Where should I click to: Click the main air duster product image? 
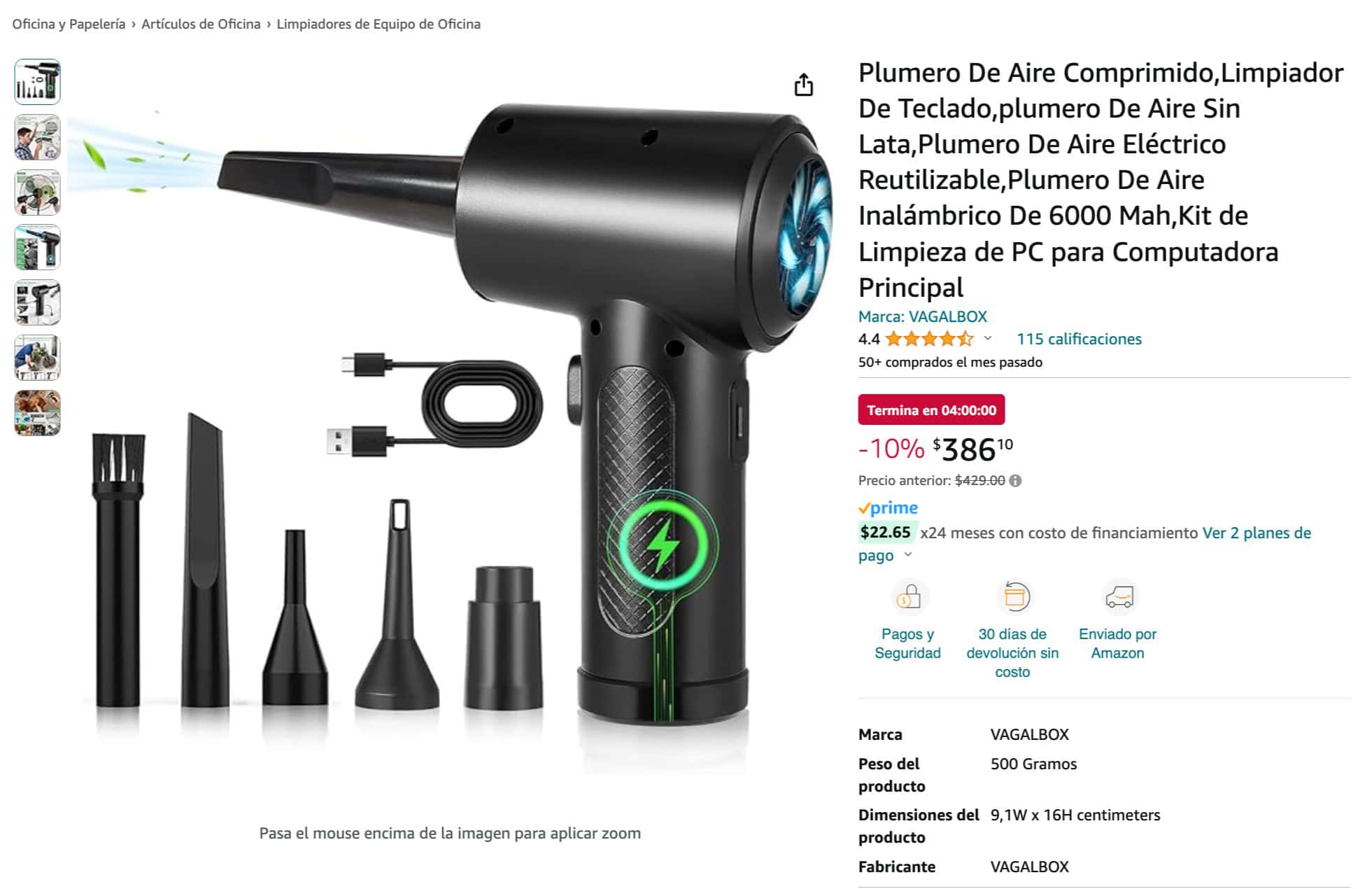click(451, 420)
